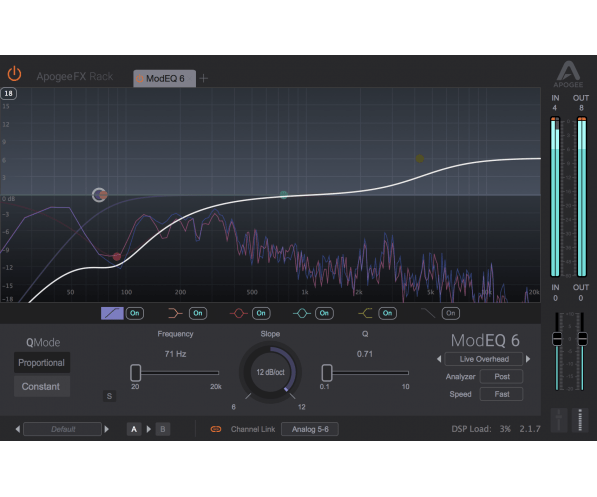Image resolution: width=597 pixels, height=497 pixels.
Task: Solo the band with the S button
Action: (x=109, y=396)
